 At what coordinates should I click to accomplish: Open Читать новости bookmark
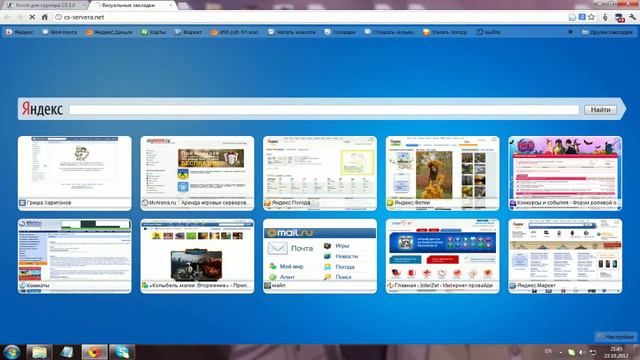[x=291, y=32]
